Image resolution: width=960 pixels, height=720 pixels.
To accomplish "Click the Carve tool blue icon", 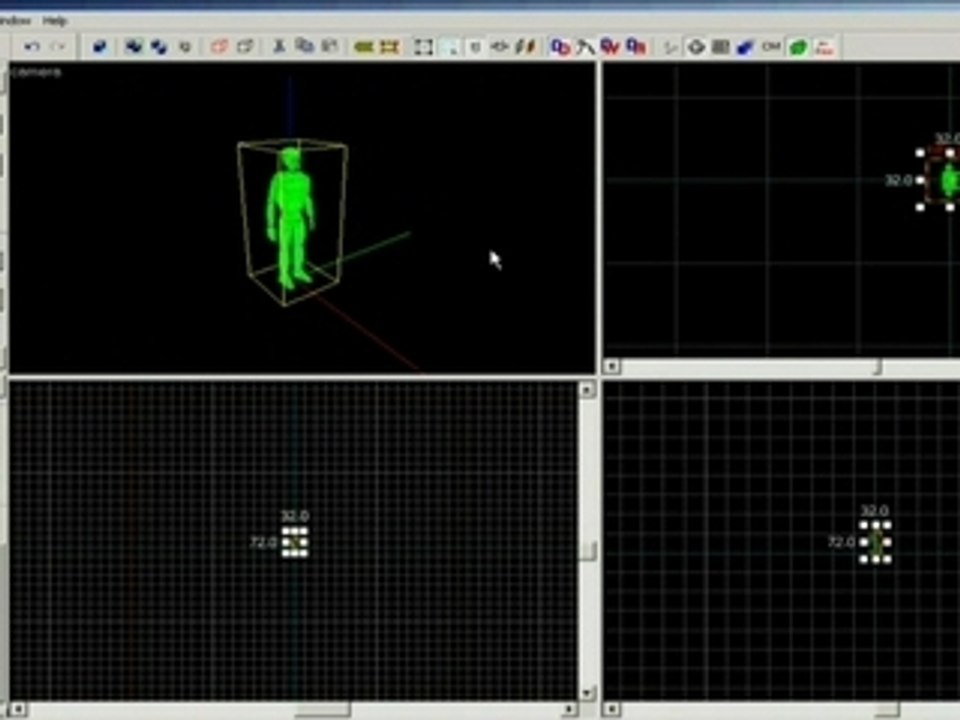I will coord(100,47).
